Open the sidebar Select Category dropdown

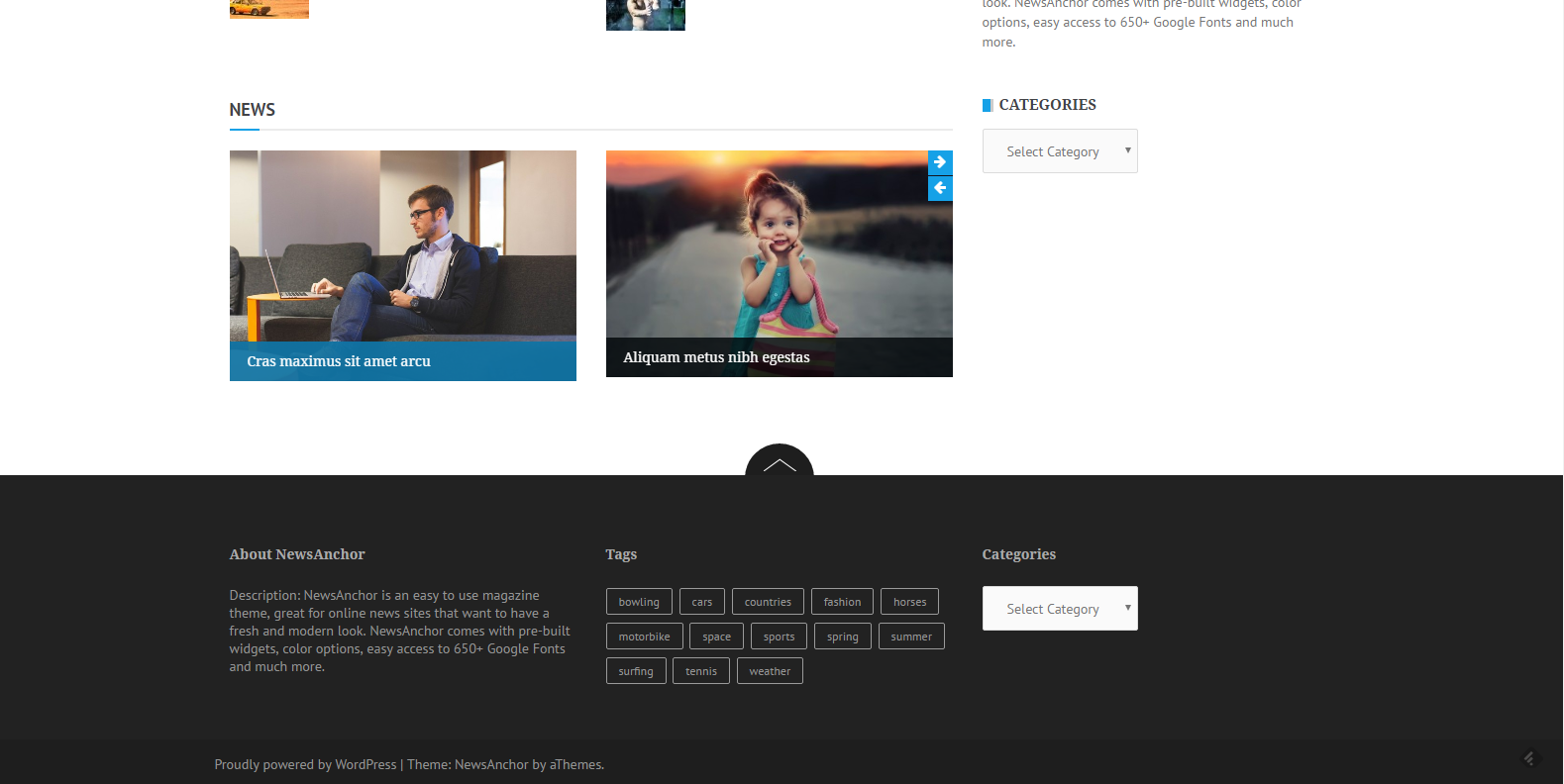coord(1059,151)
